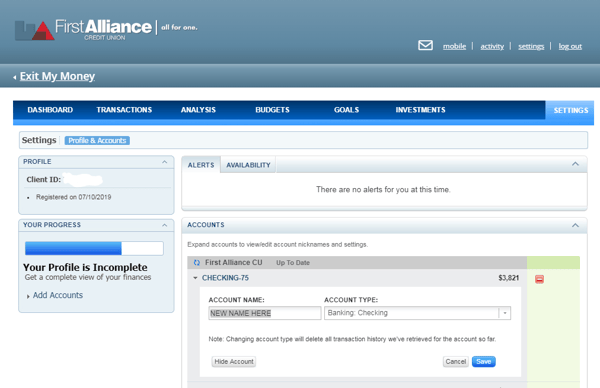Collapse the YOUR PROGRESS panel chevron

pos(165,225)
